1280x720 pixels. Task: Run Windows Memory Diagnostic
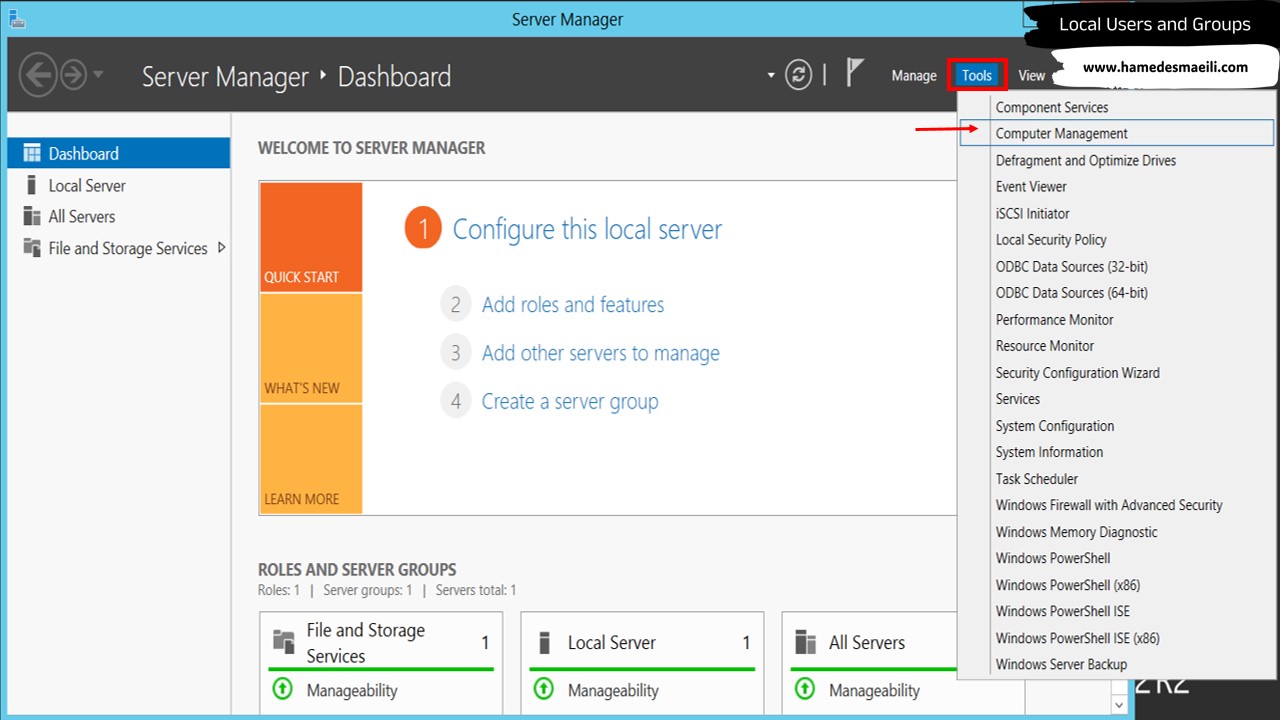(1117, 532)
